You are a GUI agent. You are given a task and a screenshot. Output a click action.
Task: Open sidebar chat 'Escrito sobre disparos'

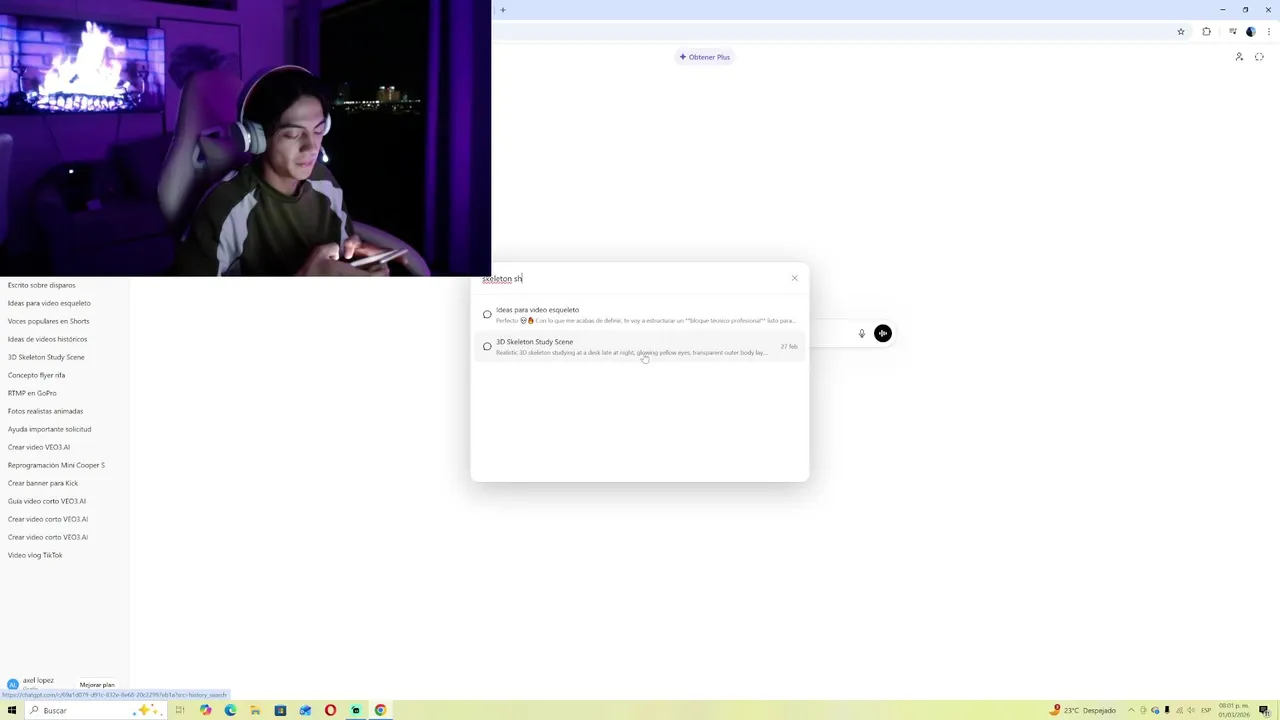[x=42, y=285]
